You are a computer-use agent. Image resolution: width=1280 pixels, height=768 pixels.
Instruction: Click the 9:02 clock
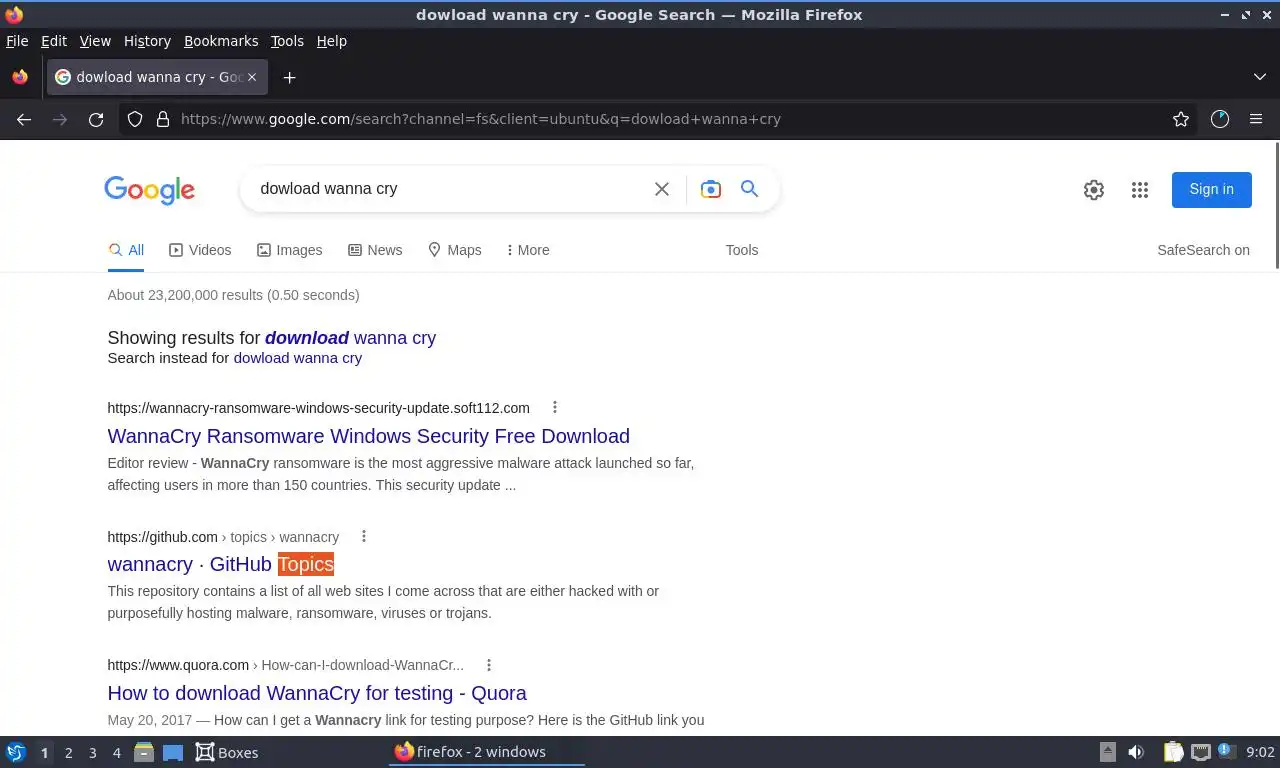point(1260,752)
